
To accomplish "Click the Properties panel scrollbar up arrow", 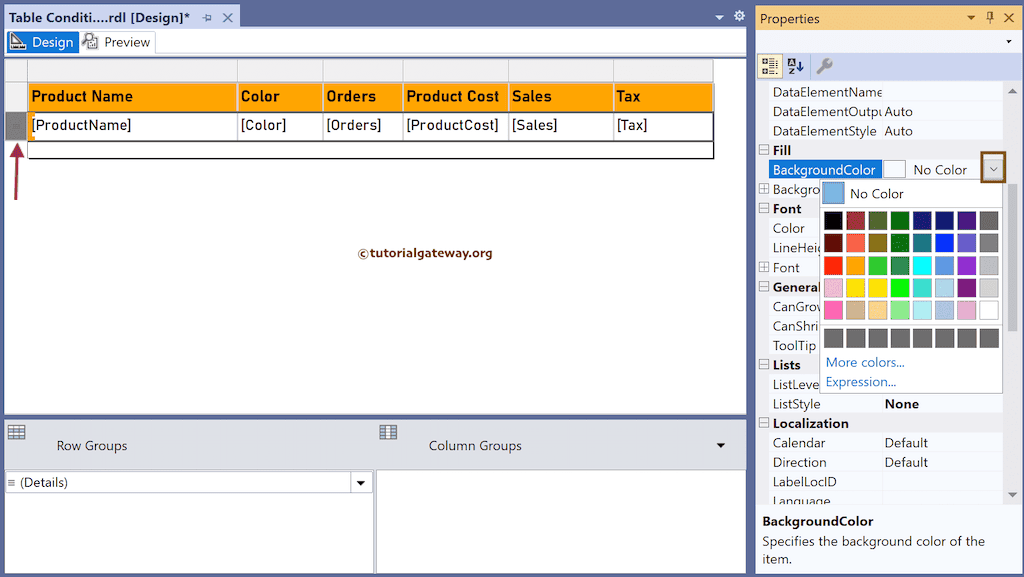I will coord(1012,91).
